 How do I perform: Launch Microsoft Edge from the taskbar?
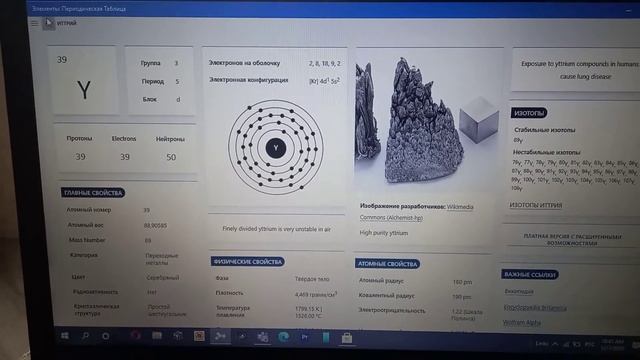click(283, 337)
